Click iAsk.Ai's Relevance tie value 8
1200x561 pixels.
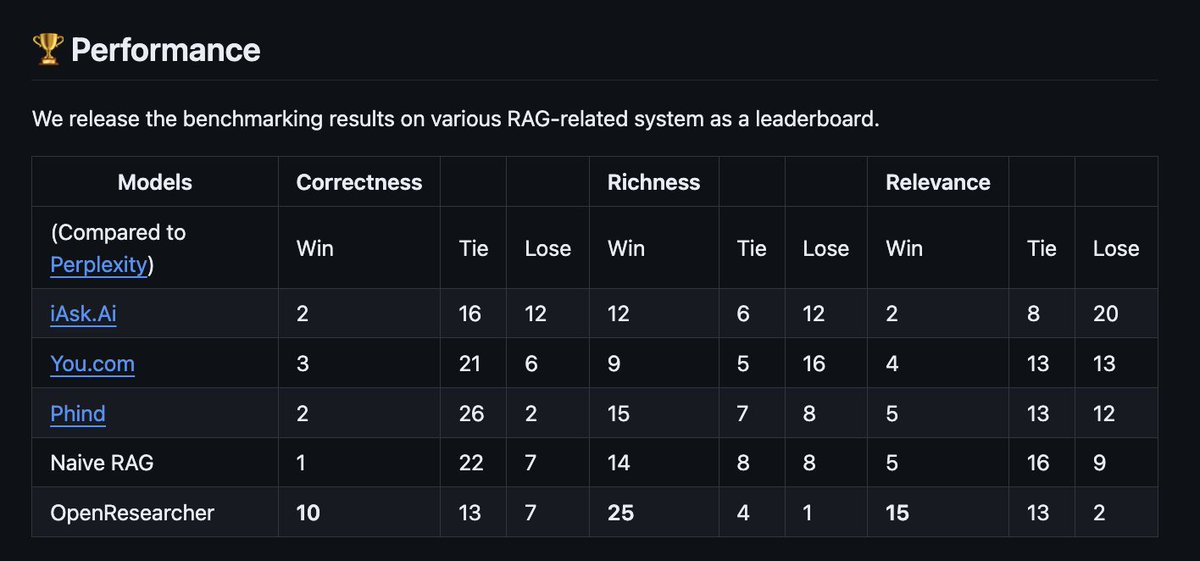pyautogui.click(x=1033, y=314)
